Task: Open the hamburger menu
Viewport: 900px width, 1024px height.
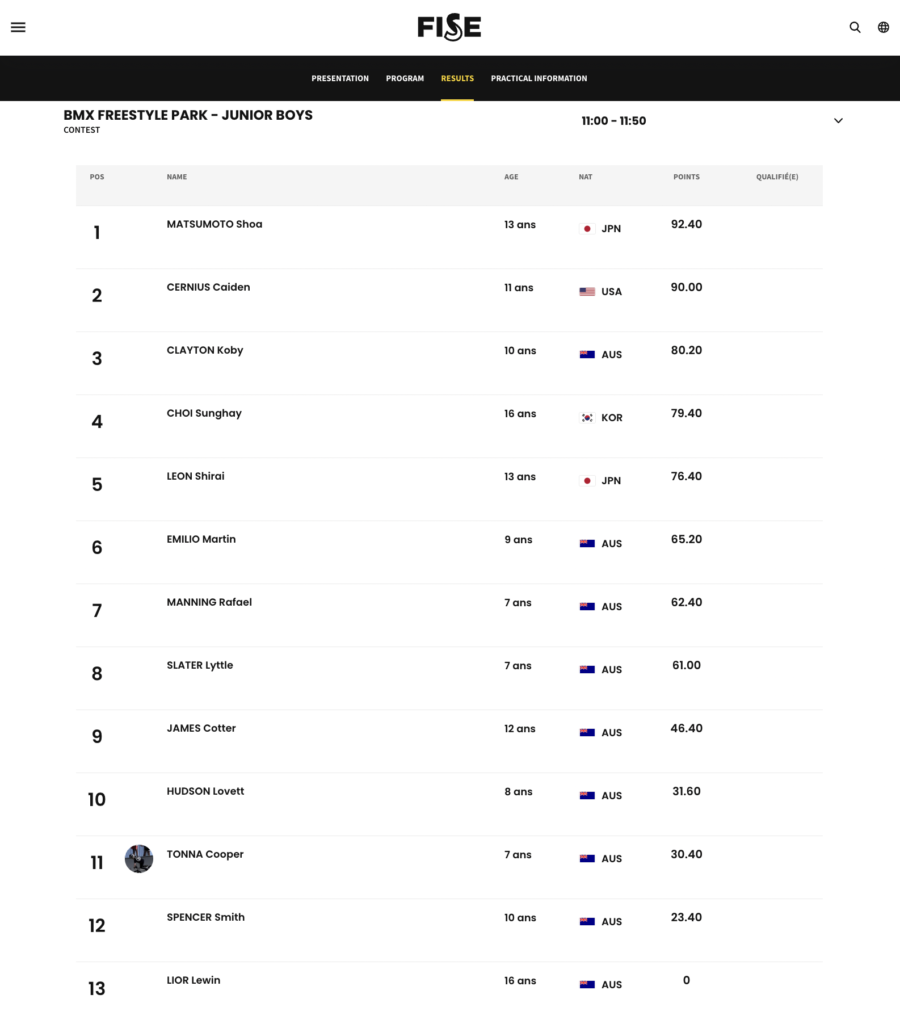Action: click(18, 27)
